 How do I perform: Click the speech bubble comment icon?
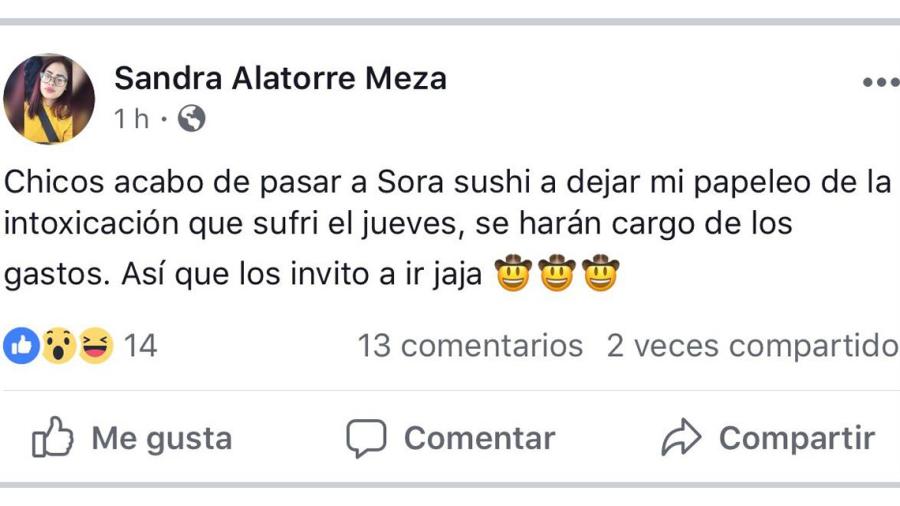point(366,438)
